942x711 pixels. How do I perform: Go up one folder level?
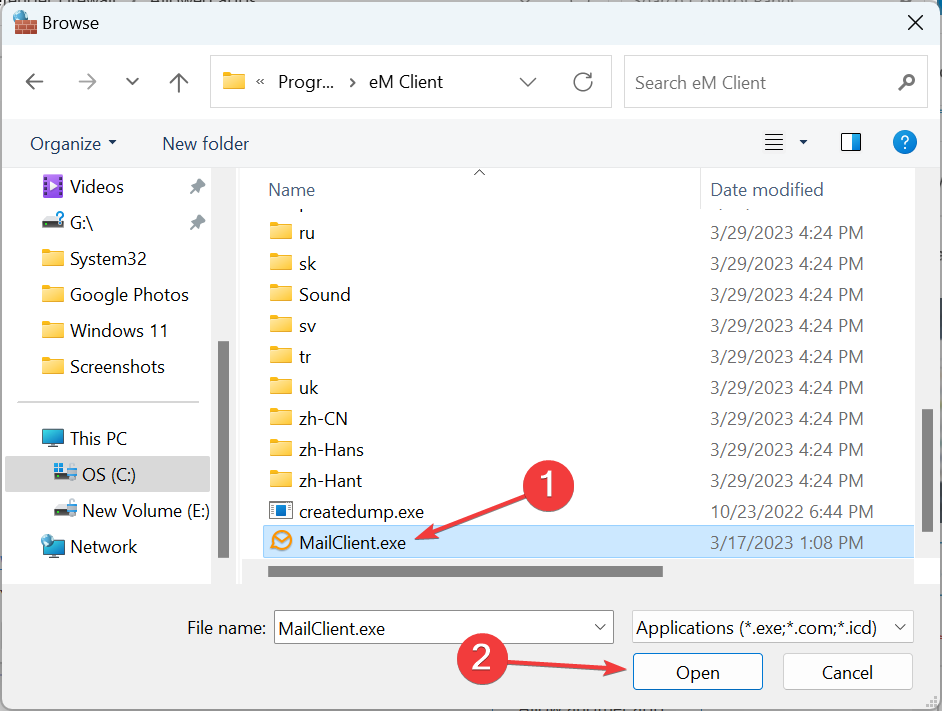(178, 82)
